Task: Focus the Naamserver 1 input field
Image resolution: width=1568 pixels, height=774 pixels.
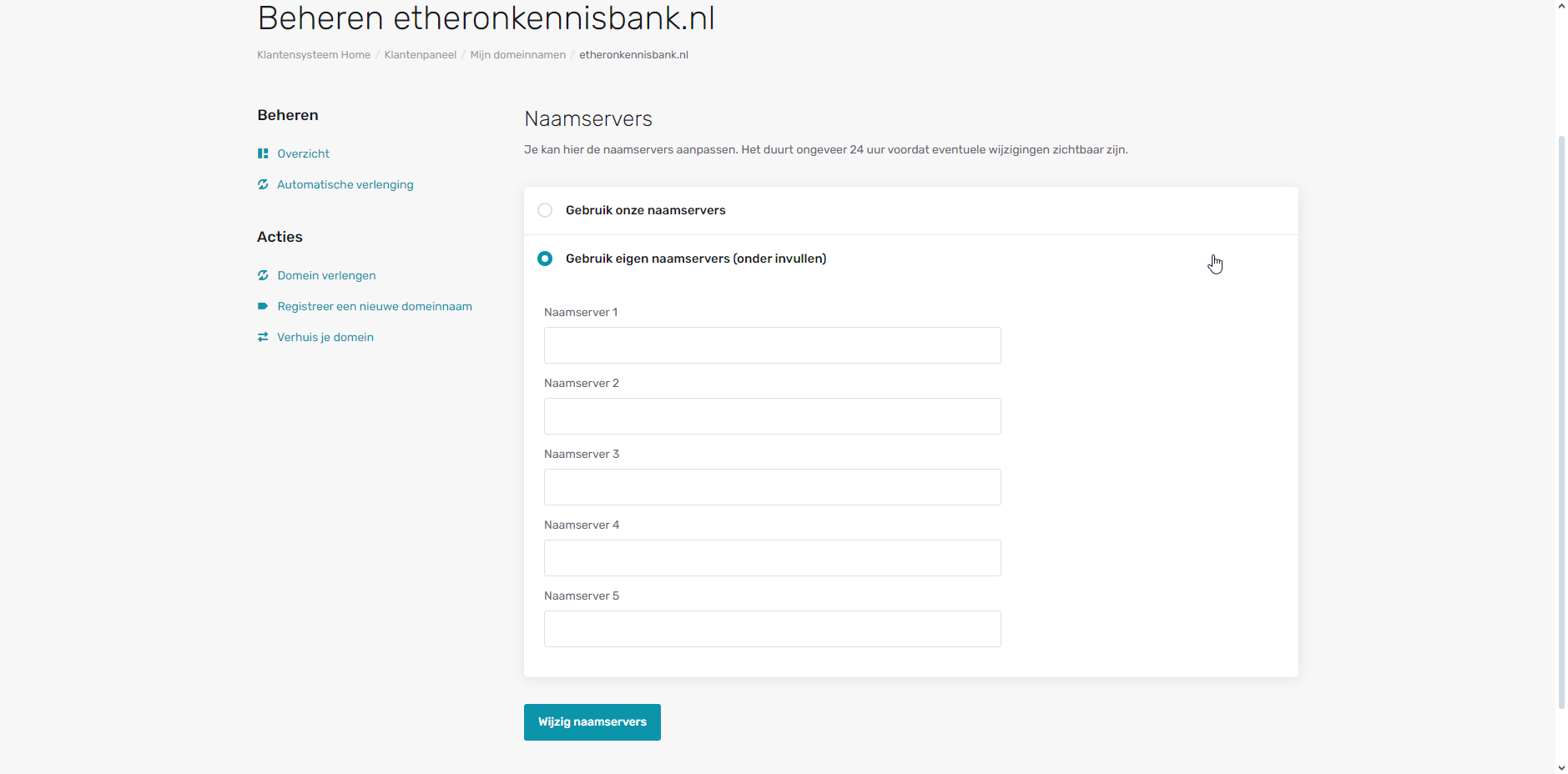Action: (x=772, y=345)
